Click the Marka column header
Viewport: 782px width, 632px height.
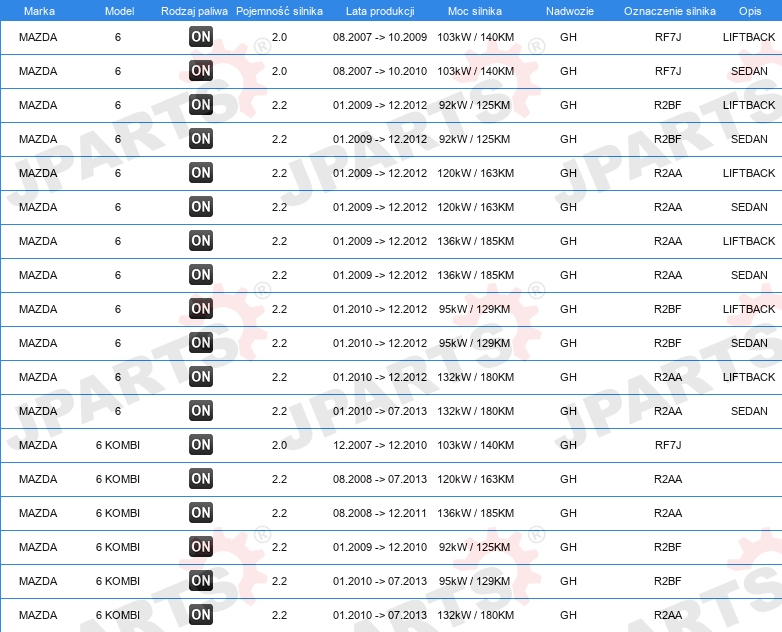(39, 11)
